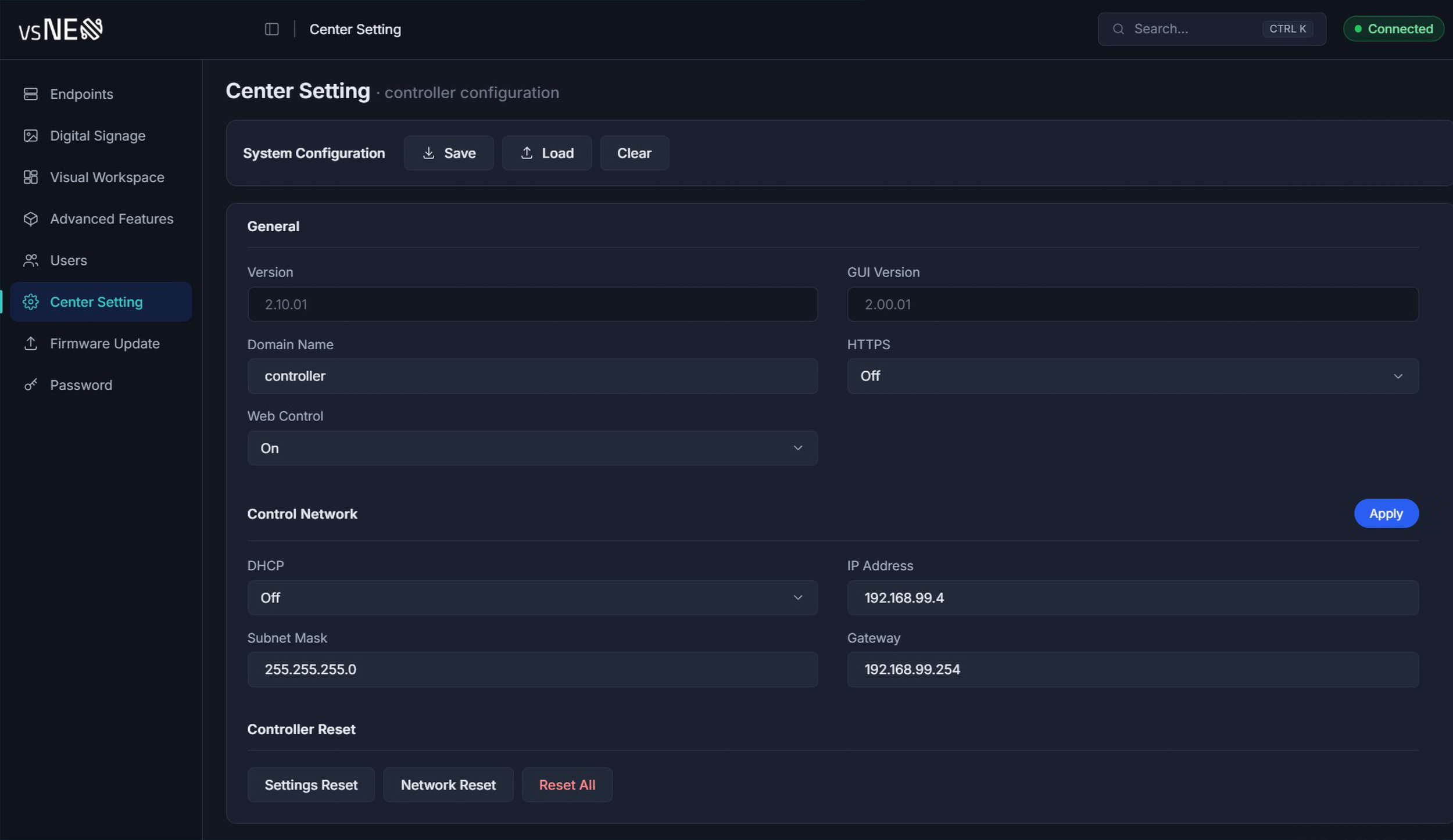
Task: Click the Web Control chevron arrow
Action: pyautogui.click(x=797, y=448)
